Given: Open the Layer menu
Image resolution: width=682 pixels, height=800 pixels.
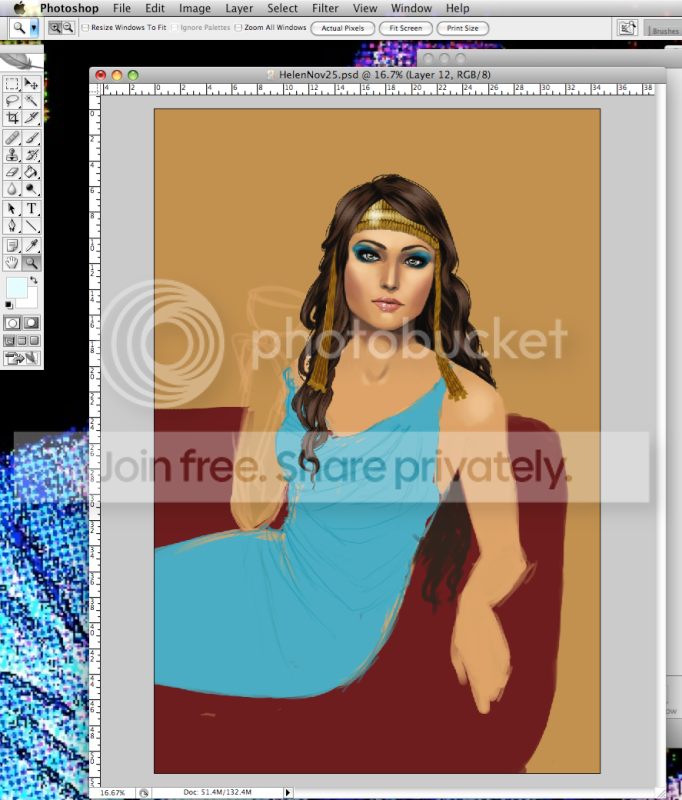Looking at the screenshot, I should pyautogui.click(x=239, y=8).
